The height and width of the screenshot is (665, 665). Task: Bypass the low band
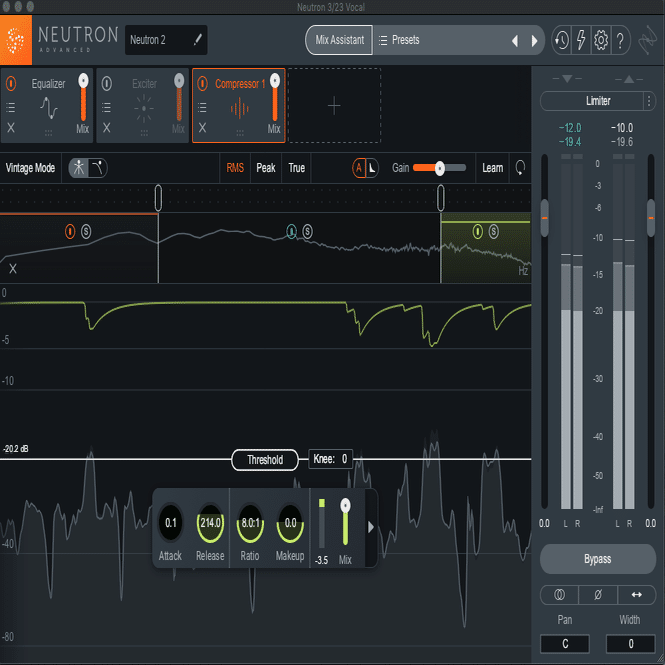pyautogui.click(x=70, y=232)
